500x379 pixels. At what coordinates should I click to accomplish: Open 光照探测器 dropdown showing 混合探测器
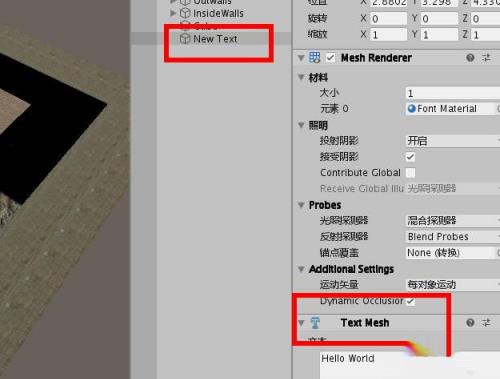(x=453, y=220)
